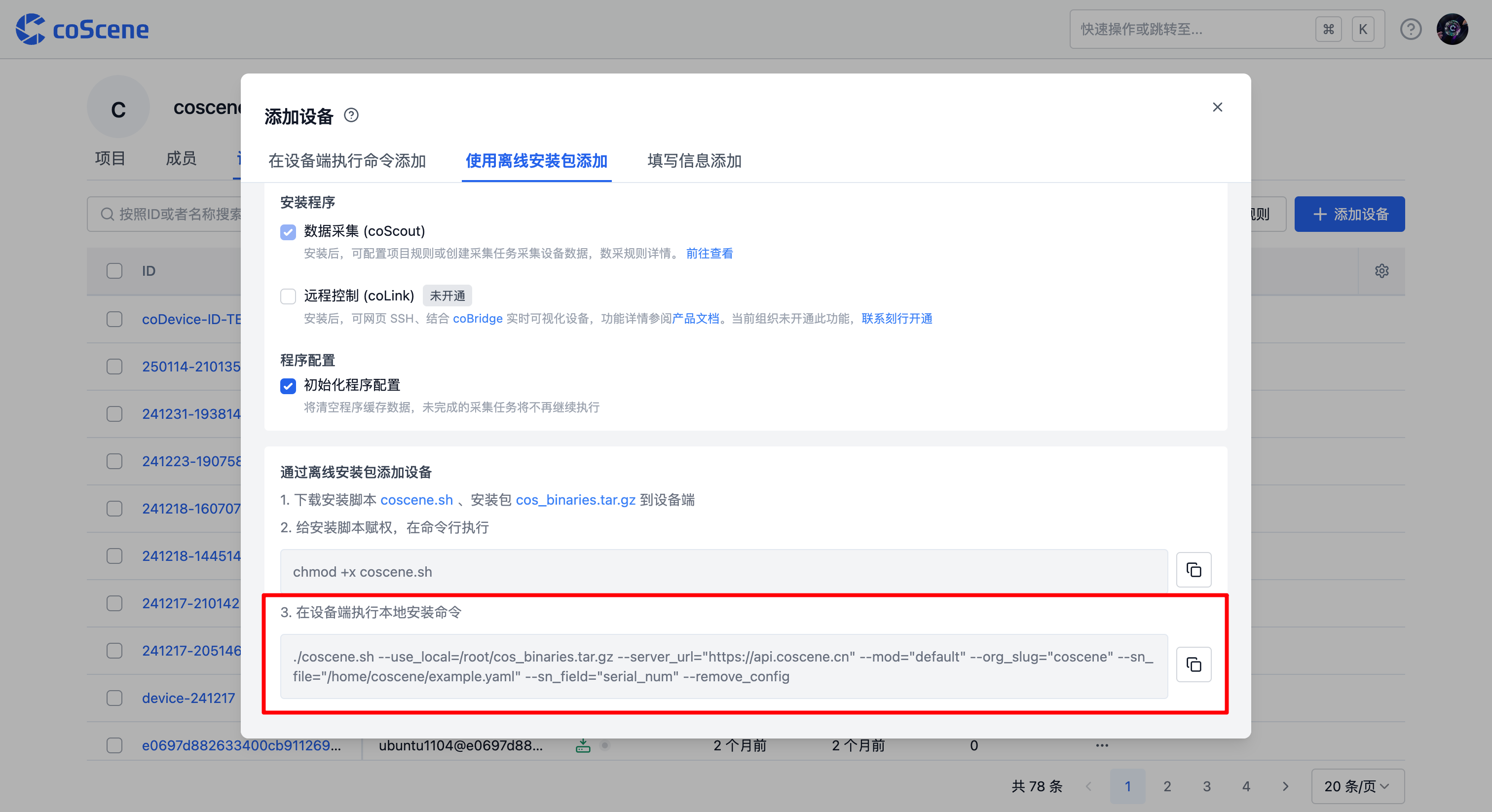Uncheck 初始化程序配置 checkbox
Screen dimensions: 1492x812
pos(288,386)
